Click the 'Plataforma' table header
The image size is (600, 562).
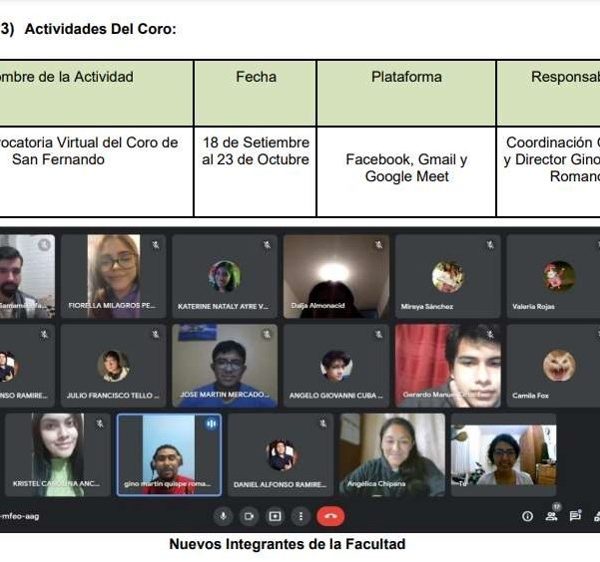(406, 77)
